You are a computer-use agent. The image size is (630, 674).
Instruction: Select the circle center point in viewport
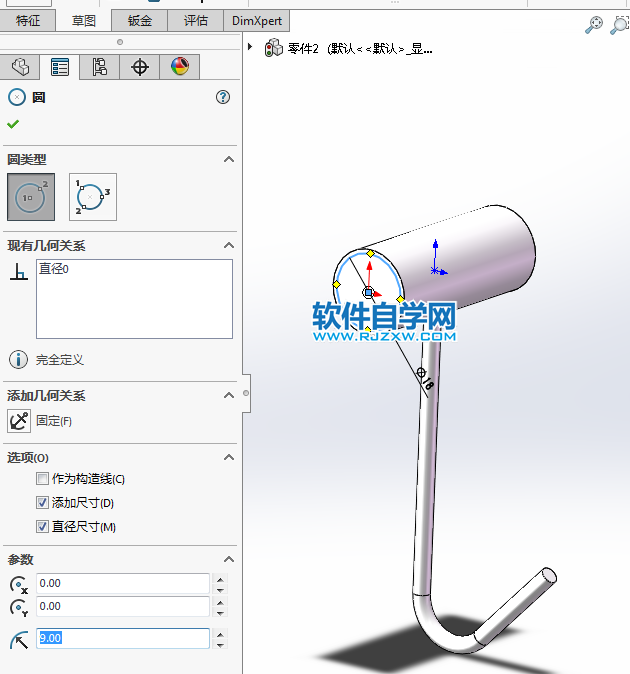368,292
